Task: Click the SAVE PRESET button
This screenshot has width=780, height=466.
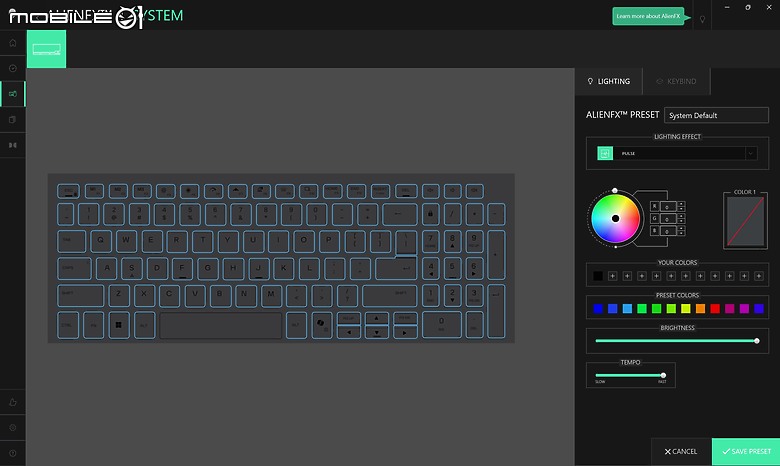Action: tap(746, 452)
